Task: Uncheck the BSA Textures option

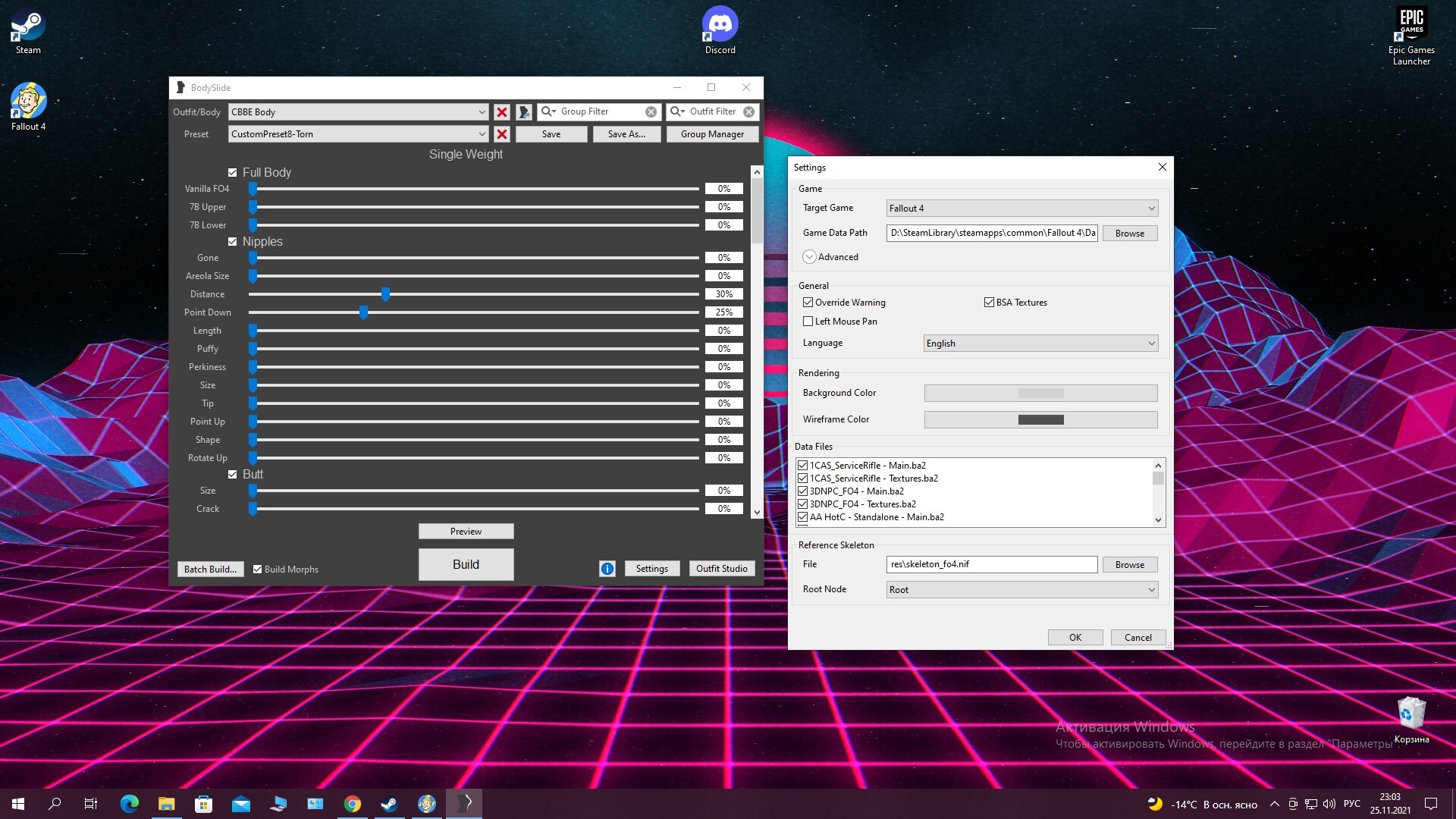Action: pos(989,303)
